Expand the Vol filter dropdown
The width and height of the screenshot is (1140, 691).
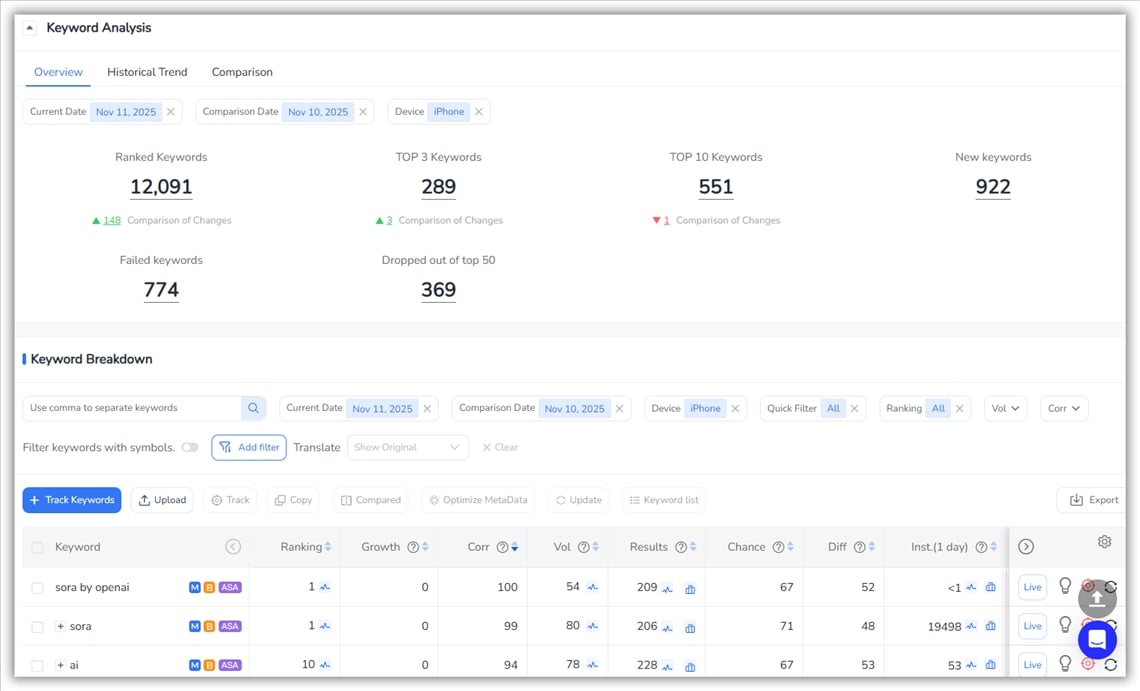(x=1005, y=408)
